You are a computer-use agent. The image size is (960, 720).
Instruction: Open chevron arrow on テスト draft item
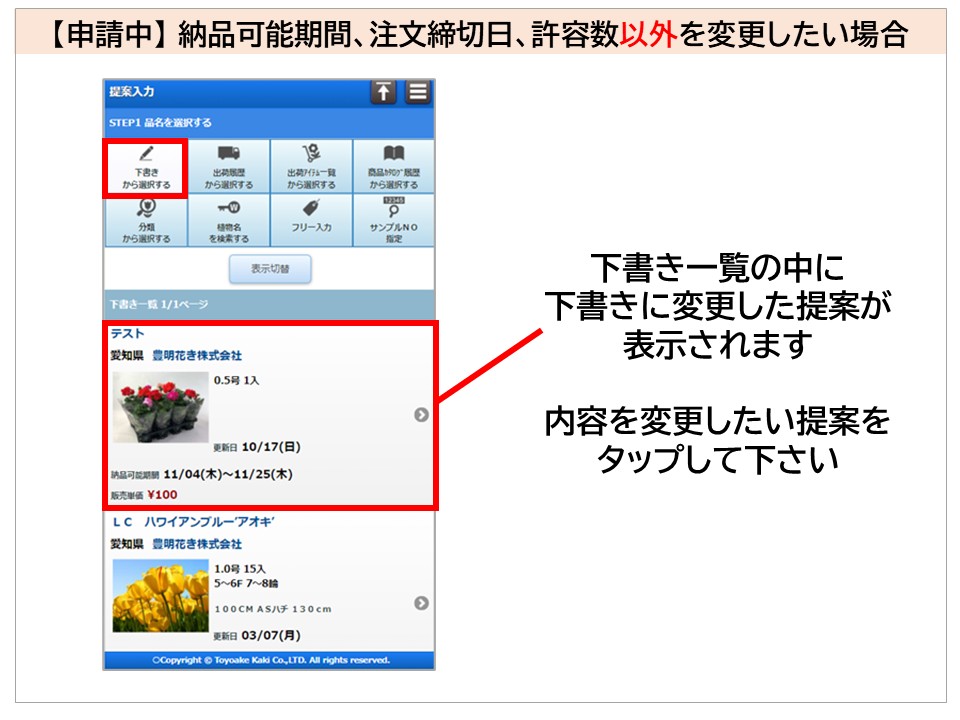421,415
